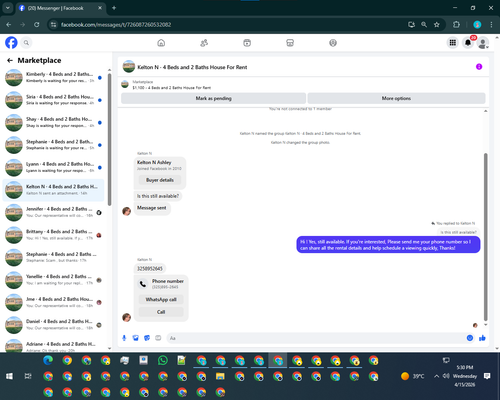Viewport: 500px width, 400px height.
Task: Select the Kelton N conversation row
Action: click(x=53, y=190)
